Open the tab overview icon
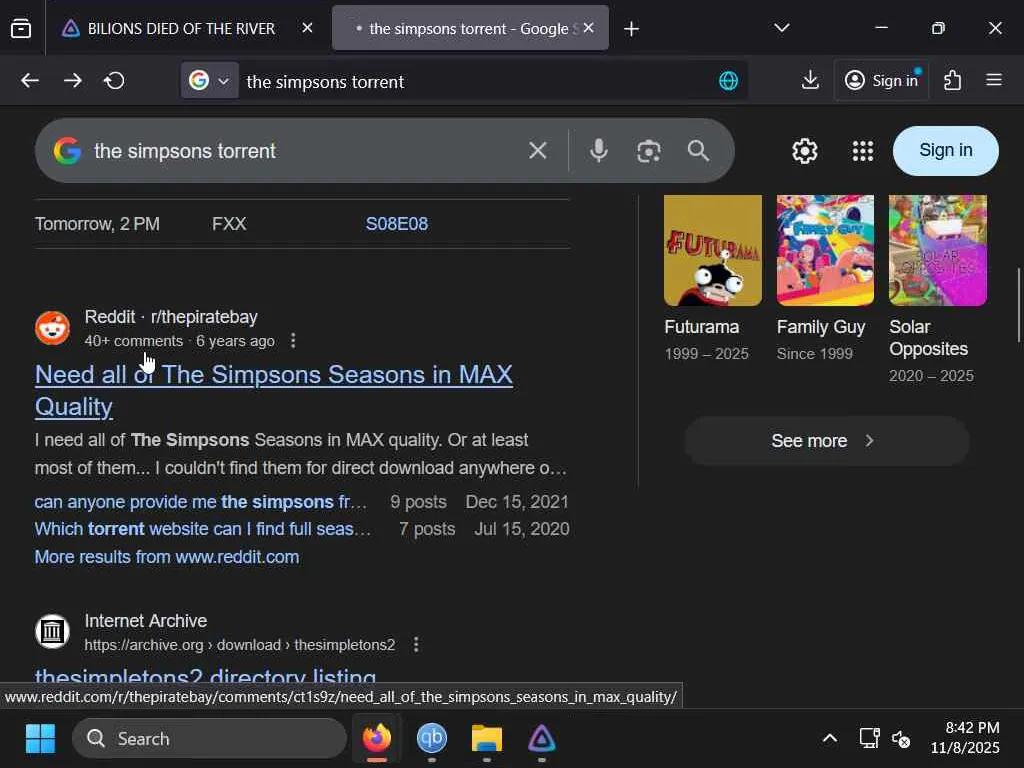 (x=21, y=28)
